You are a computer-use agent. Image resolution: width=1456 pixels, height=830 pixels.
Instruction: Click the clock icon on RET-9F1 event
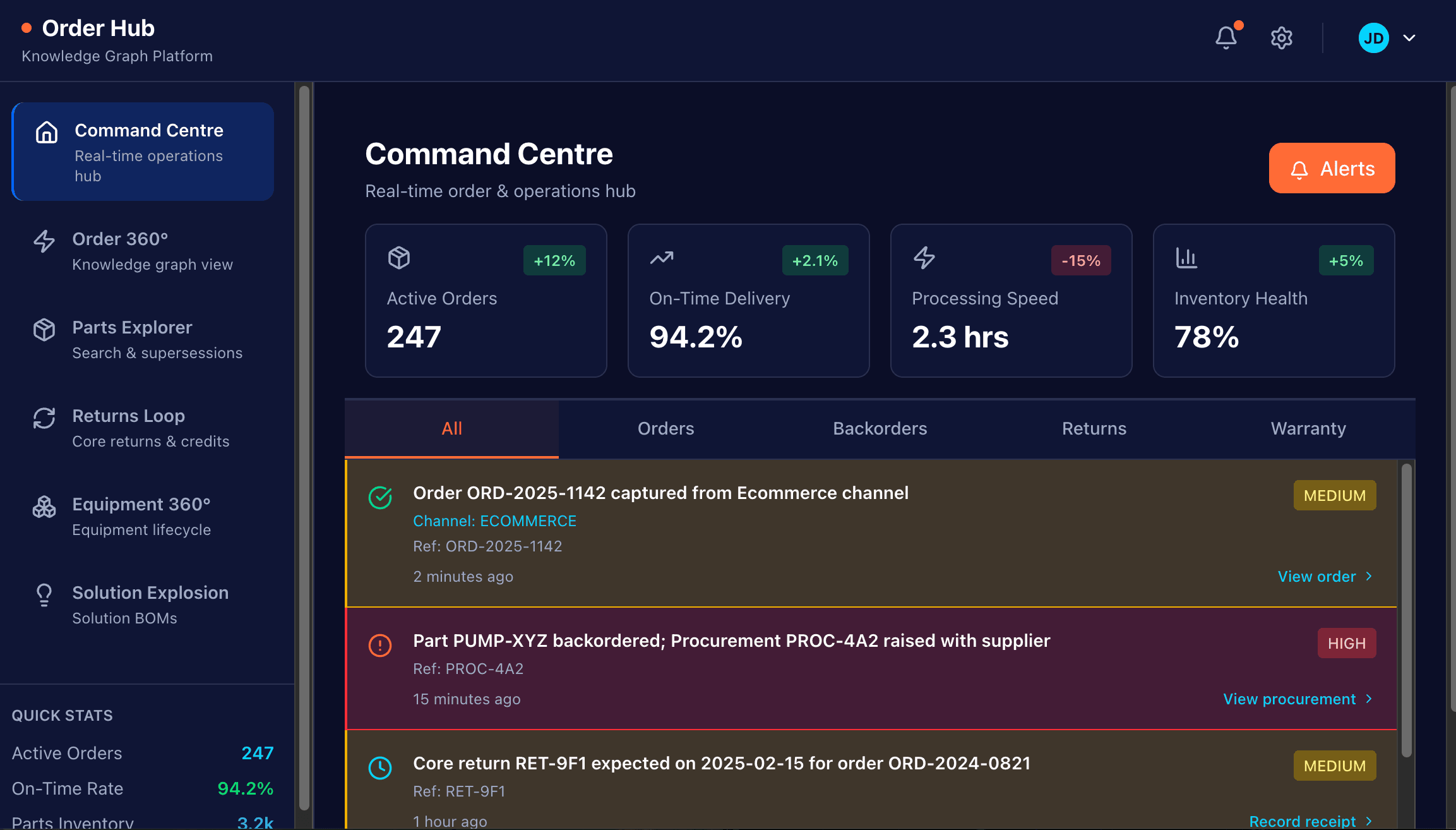(x=380, y=768)
